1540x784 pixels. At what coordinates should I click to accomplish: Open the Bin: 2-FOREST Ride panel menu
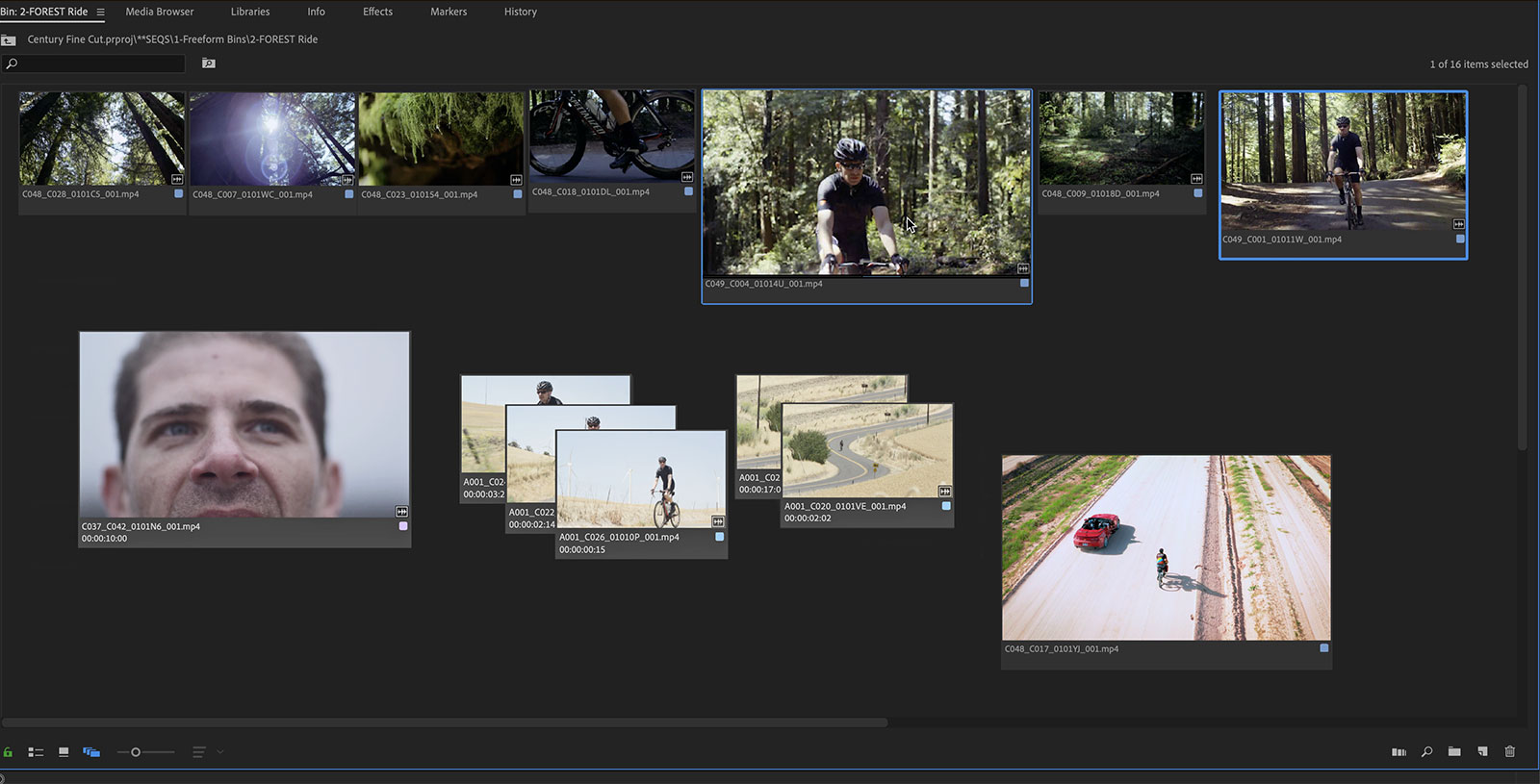coord(100,12)
